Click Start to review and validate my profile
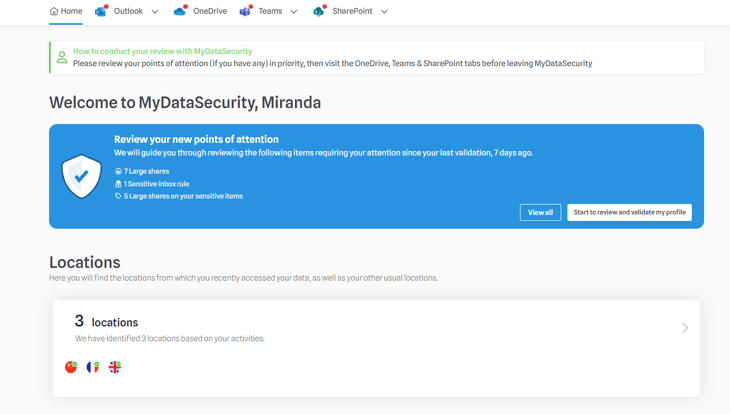Image resolution: width=730 pixels, height=414 pixels. tap(629, 212)
